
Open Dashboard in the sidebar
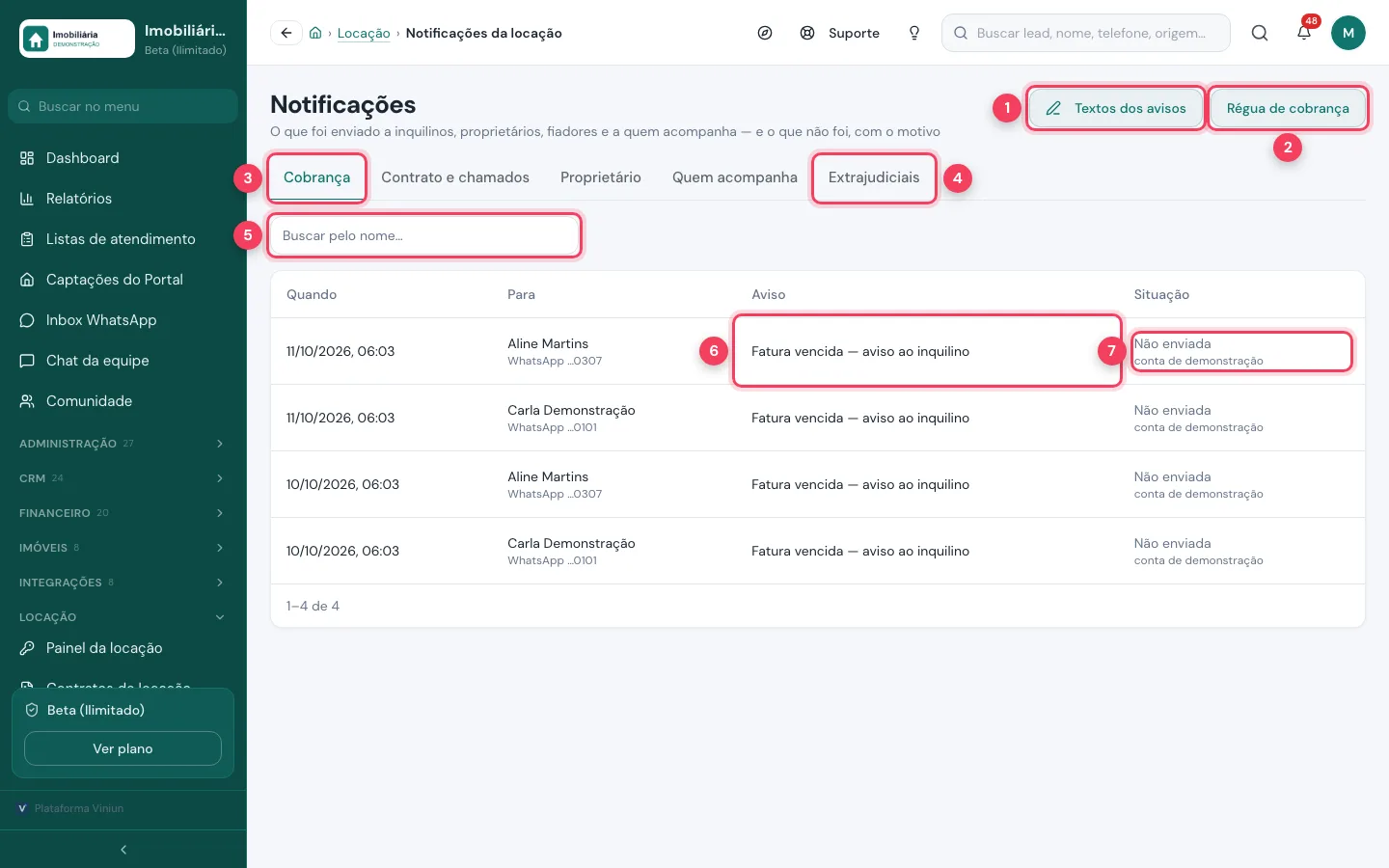pos(123,158)
